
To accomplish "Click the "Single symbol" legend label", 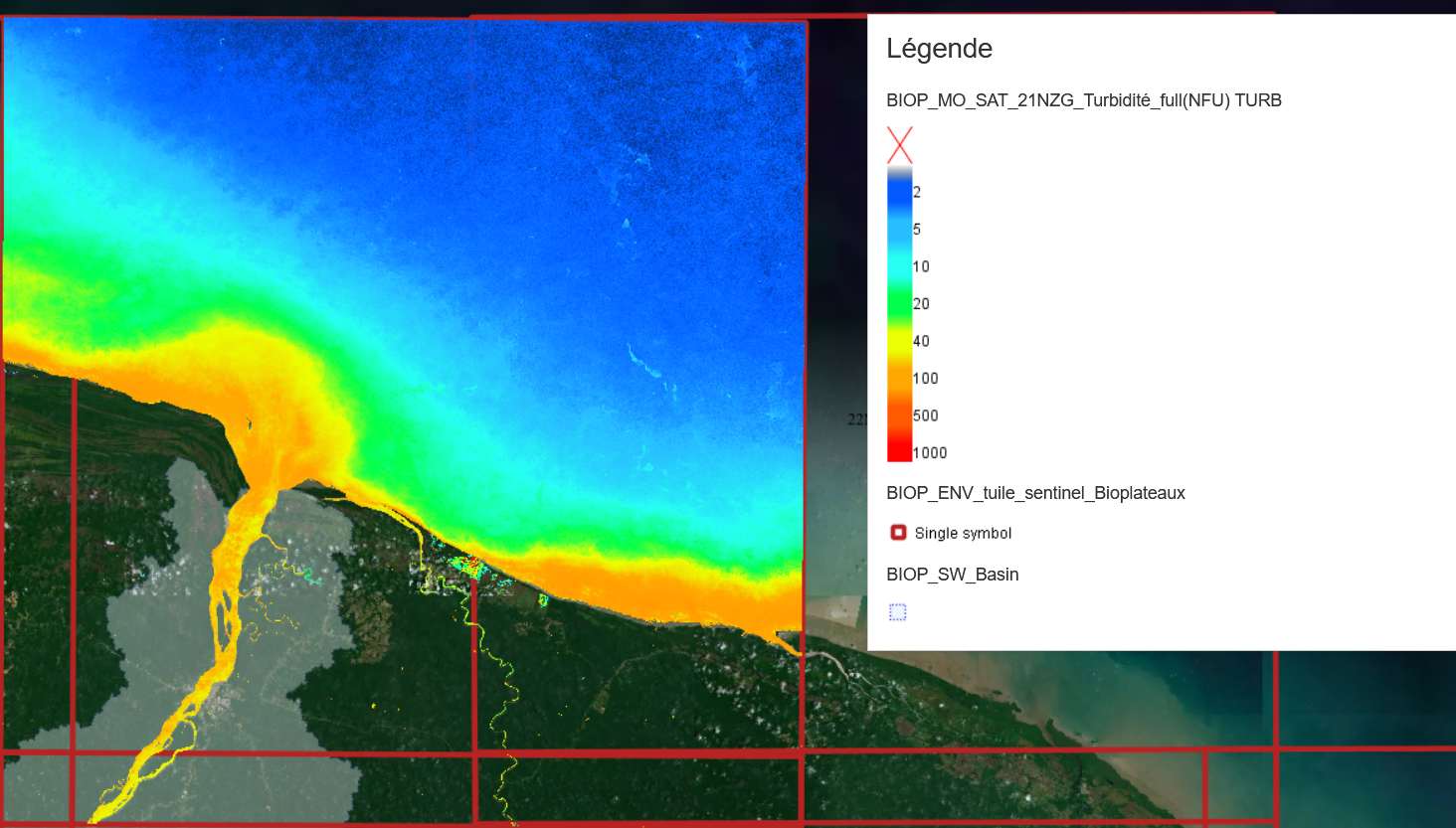I will click(x=963, y=534).
